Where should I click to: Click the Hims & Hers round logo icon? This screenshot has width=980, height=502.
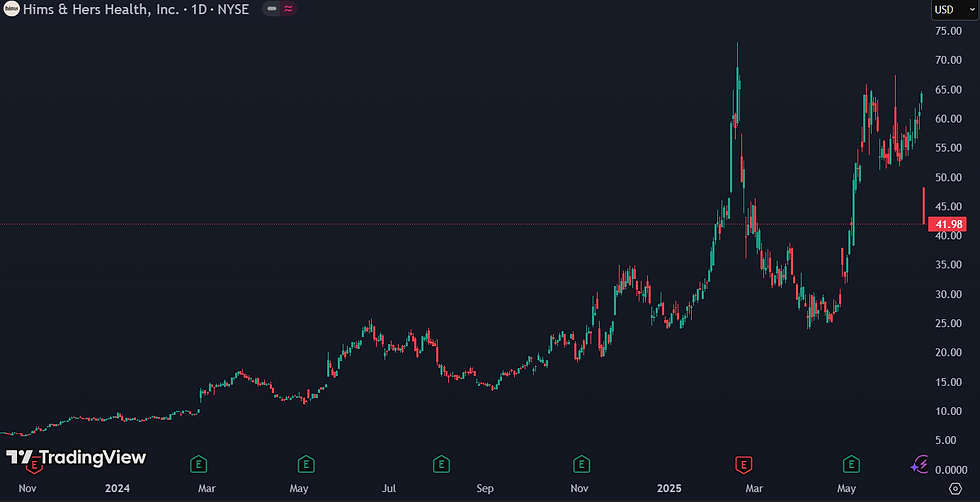[11, 9]
